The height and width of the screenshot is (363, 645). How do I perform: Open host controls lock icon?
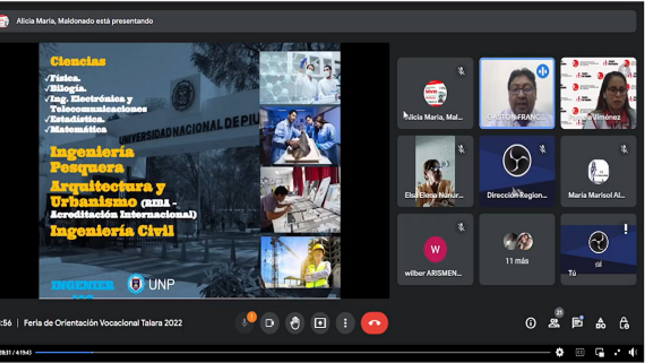pos(624,323)
